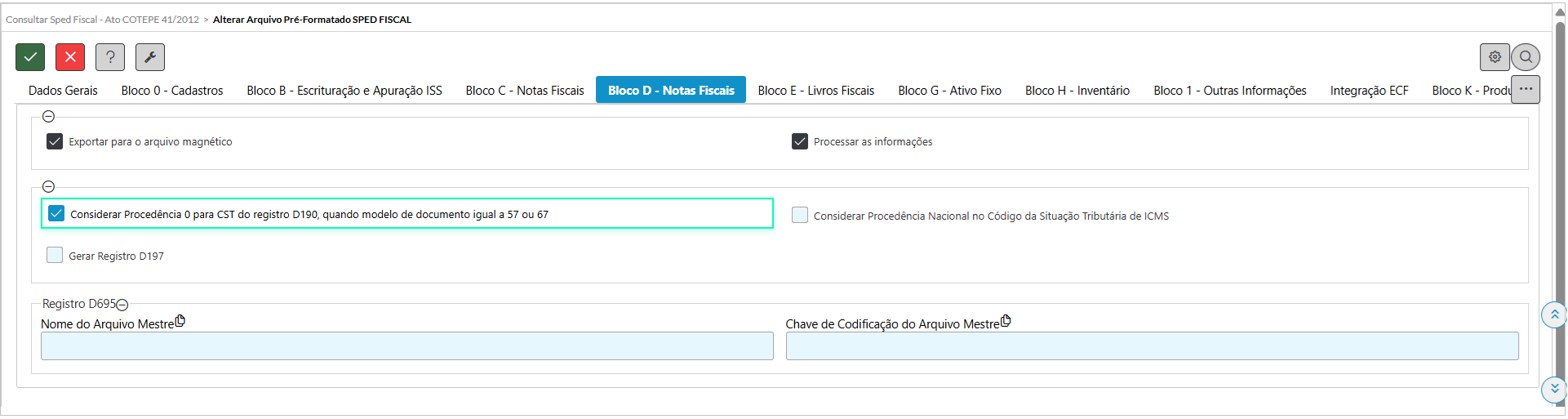Image resolution: width=1568 pixels, height=419 pixels.
Task: Show more tabs with the ellipsis button
Action: click(1525, 89)
